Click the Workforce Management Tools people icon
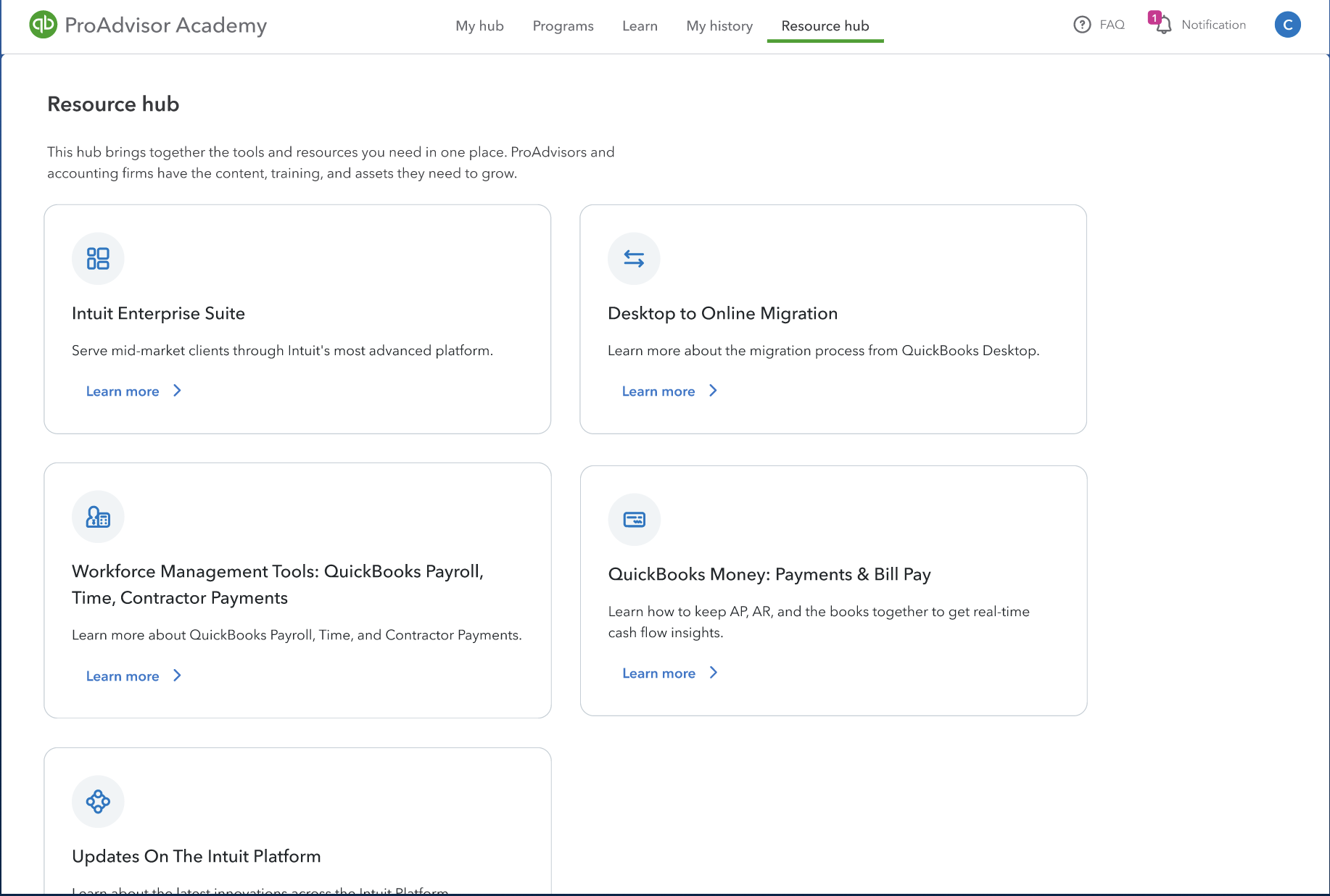Image resolution: width=1330 pixels, height=896 pixels. tap(98, 516)
